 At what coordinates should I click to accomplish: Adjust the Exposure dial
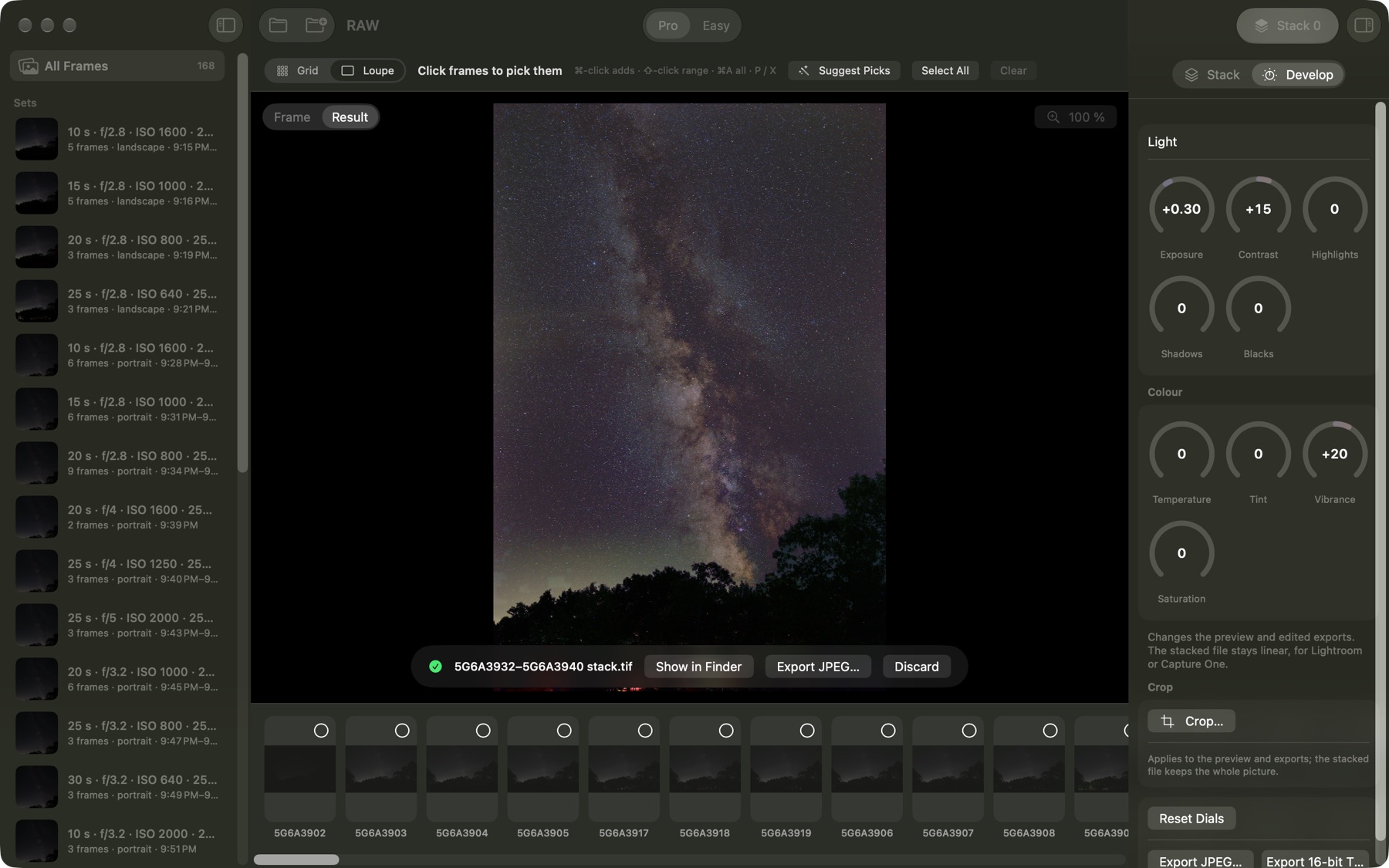coord(1181,209)
